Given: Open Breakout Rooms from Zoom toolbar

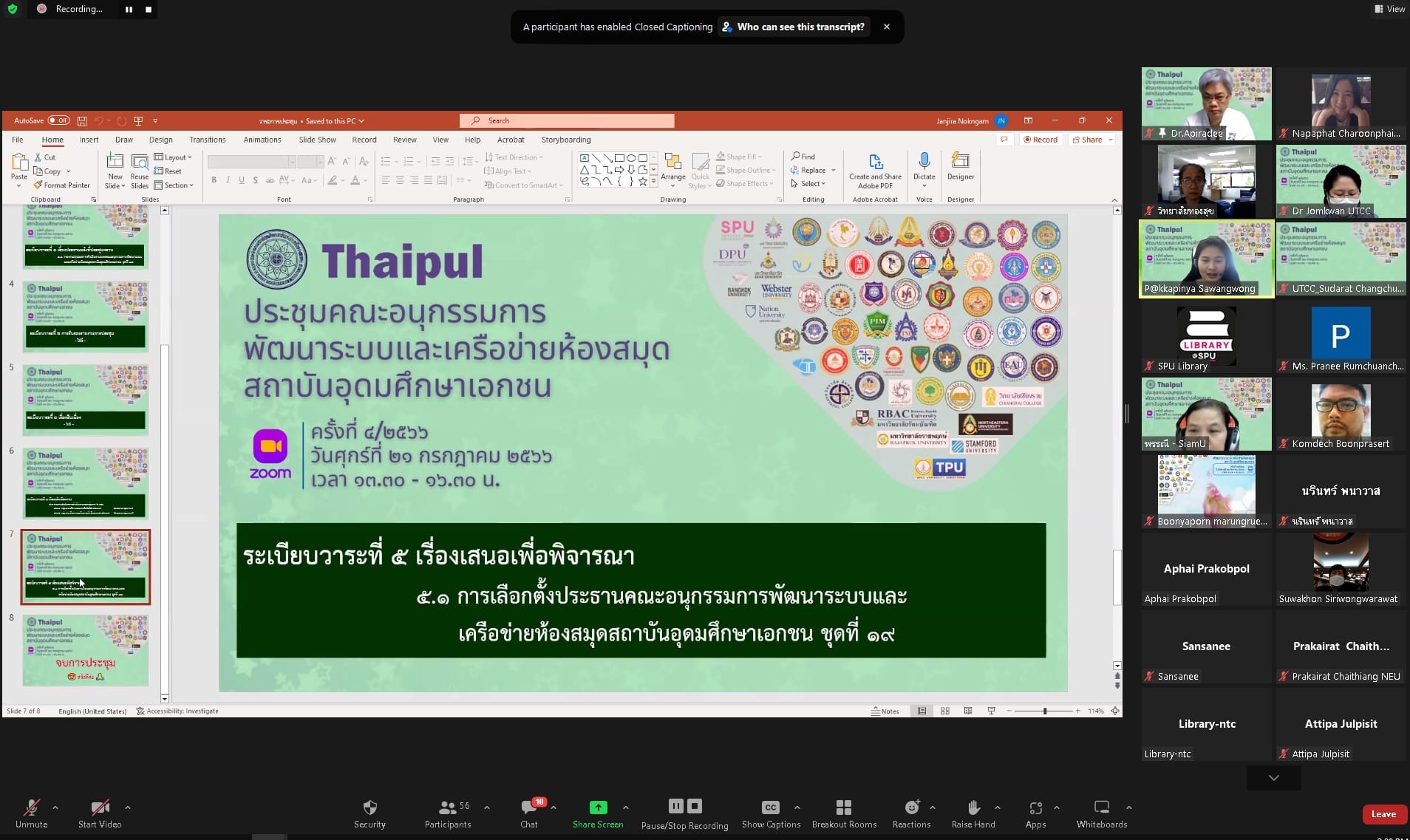Looking at the screenshot, I should coord(843,807).
